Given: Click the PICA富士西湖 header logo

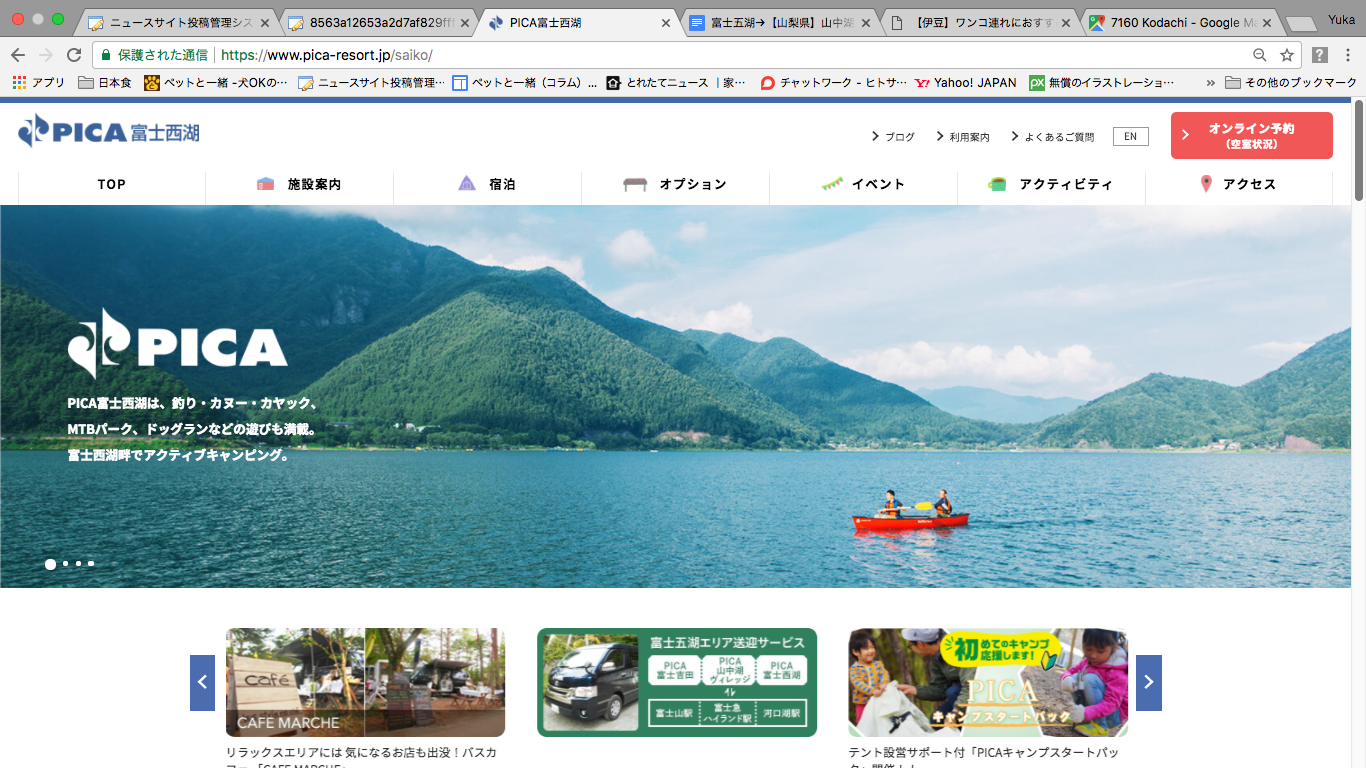Looking at the screenshot, I should coord(108,131).
